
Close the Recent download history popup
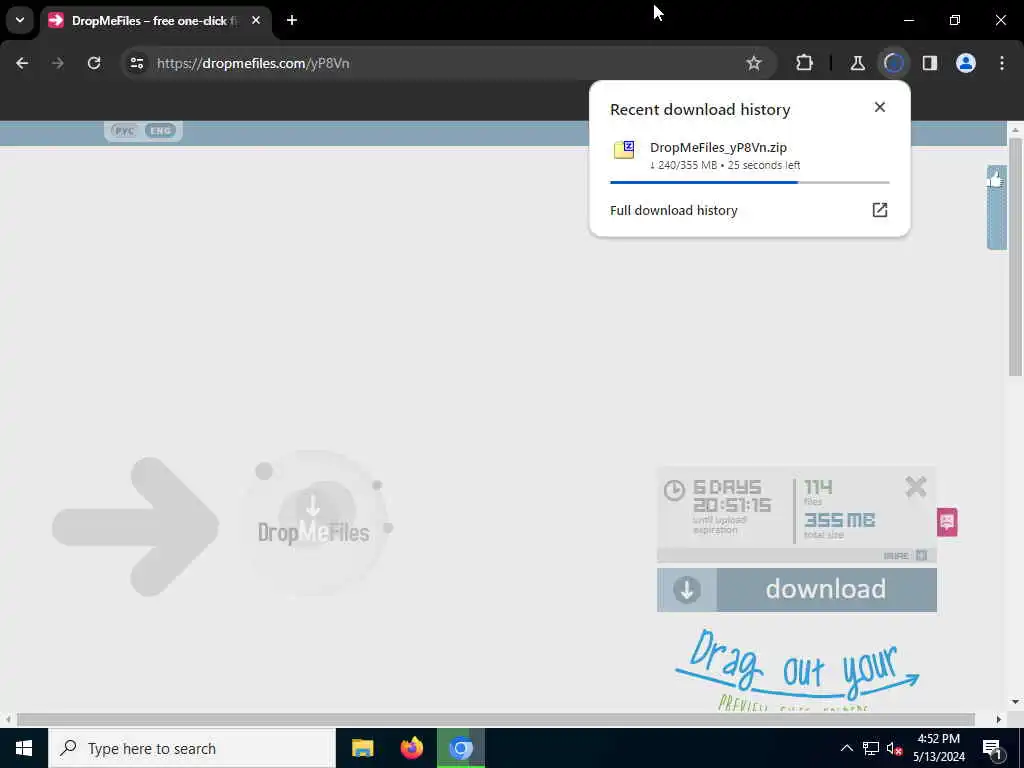tap(880, 107)
